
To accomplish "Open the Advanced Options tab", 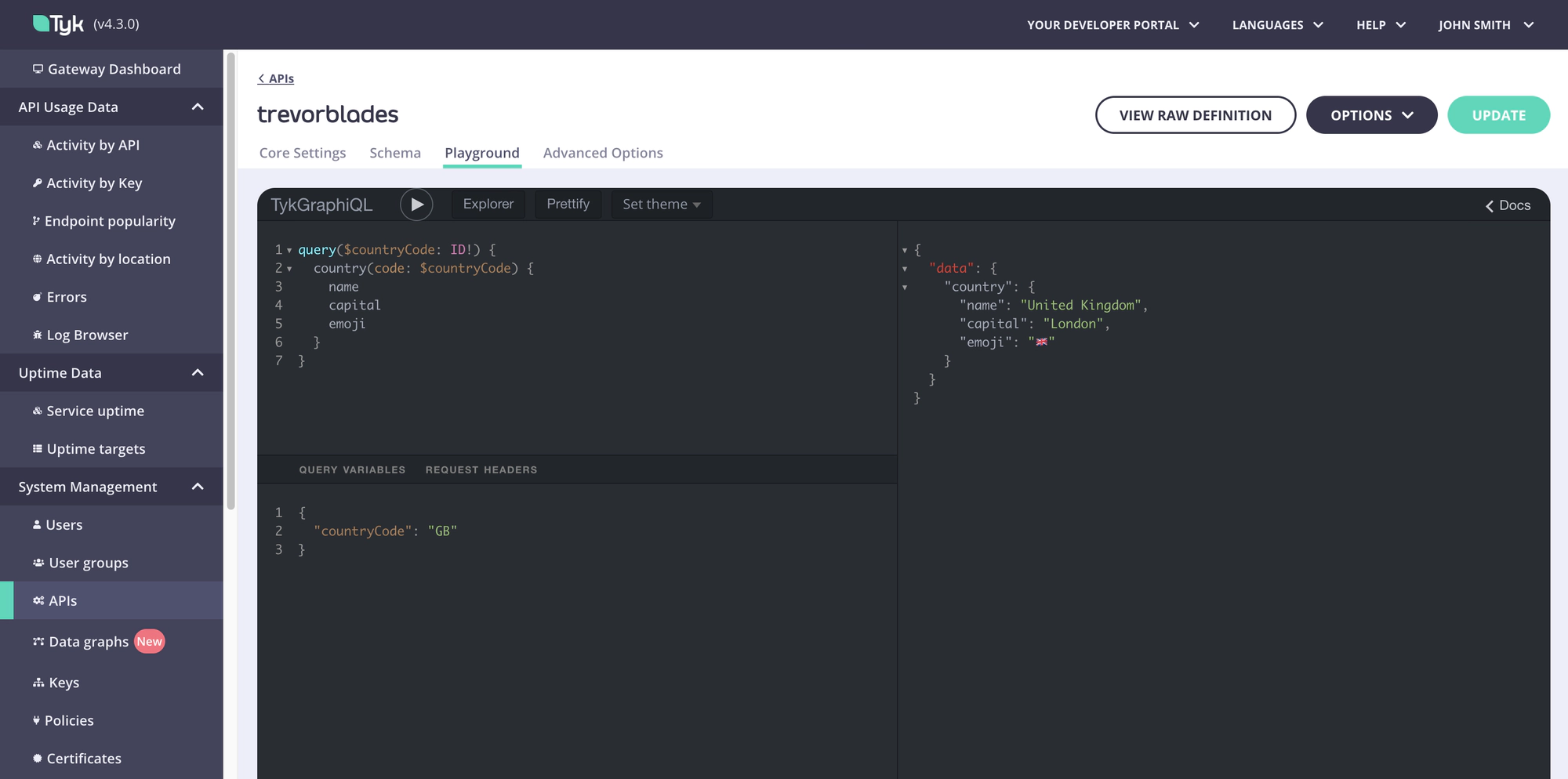I will 603,153.
